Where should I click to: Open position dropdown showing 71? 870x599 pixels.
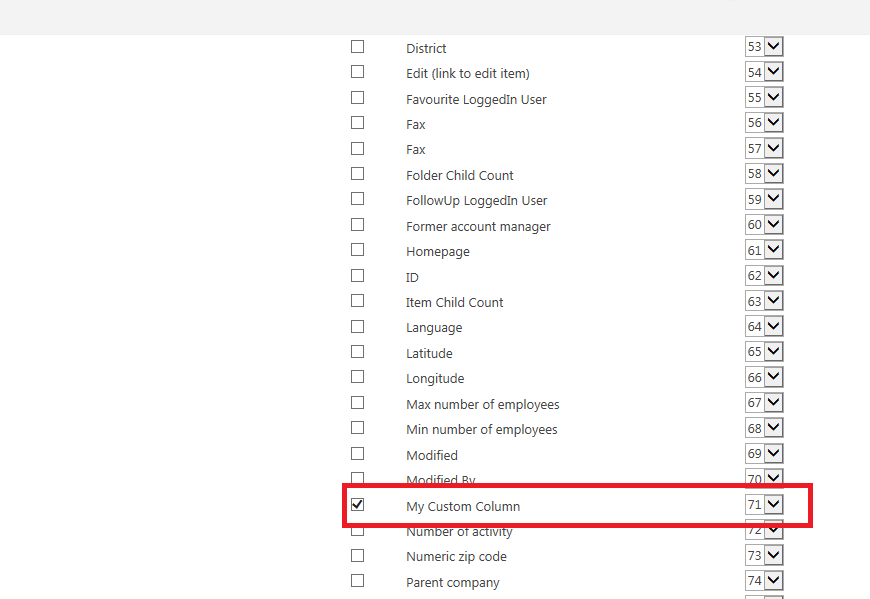pos(764,505)
